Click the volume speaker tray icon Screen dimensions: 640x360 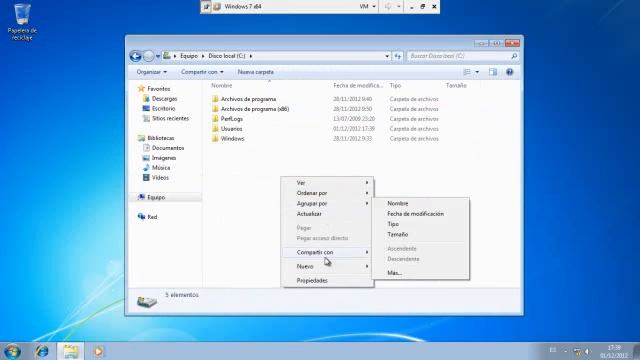click(x=588, y=351)
